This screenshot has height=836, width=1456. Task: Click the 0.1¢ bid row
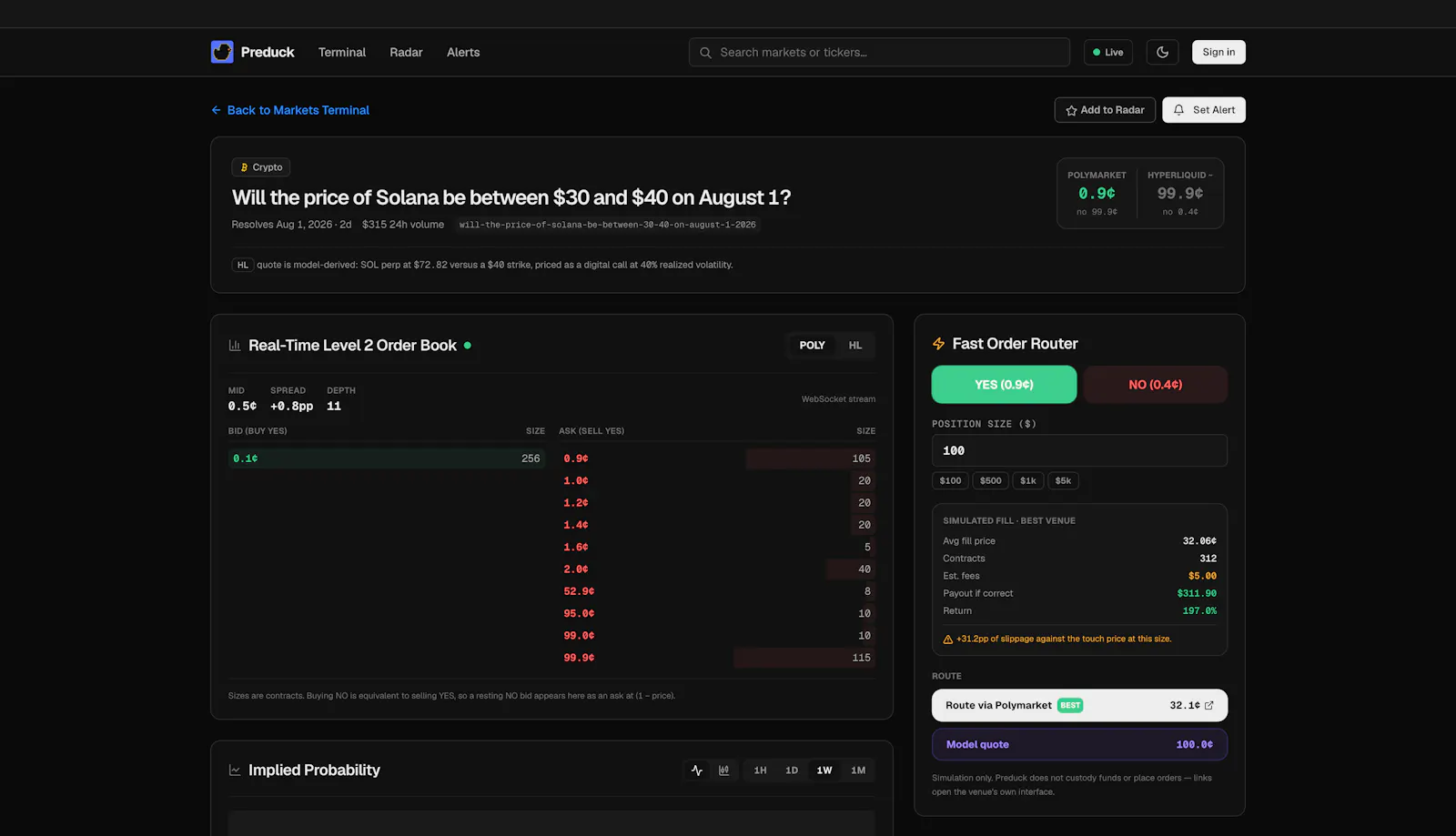point(387,458)
